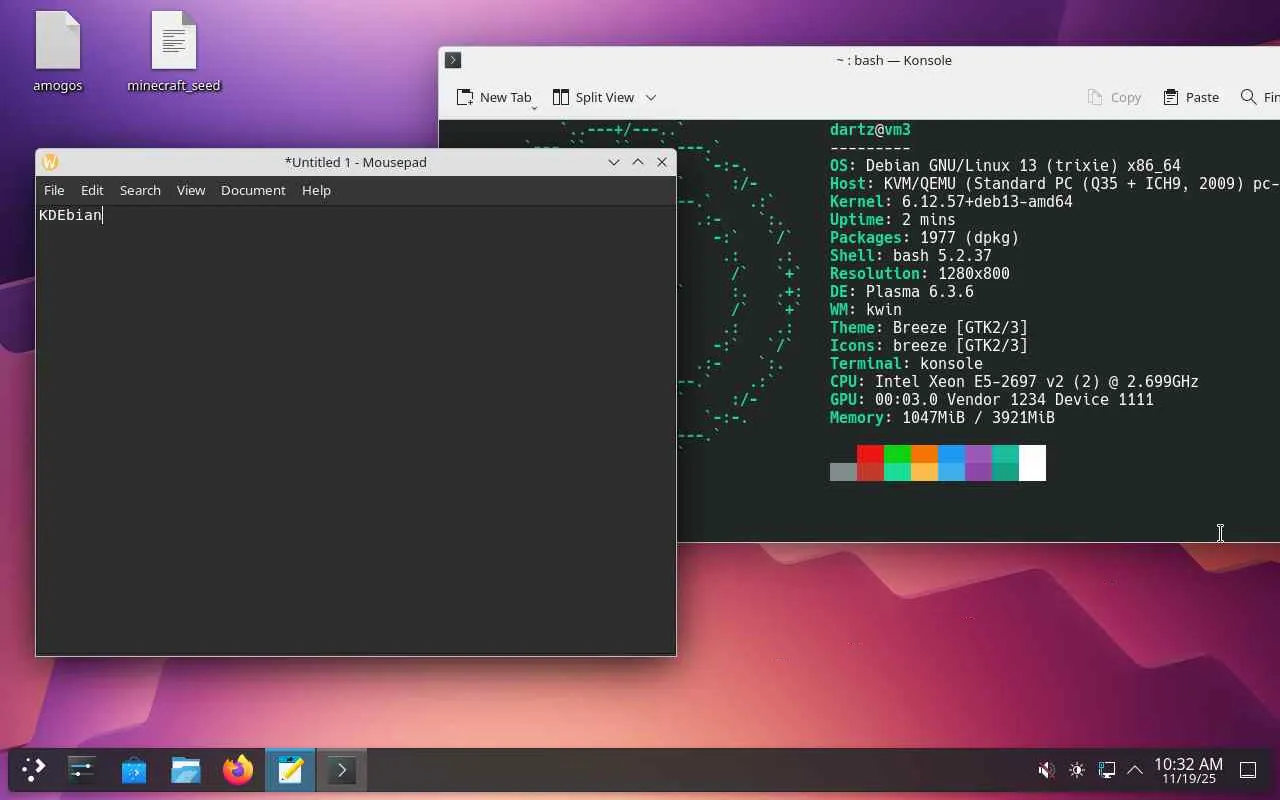Maximize the Mousepad window

click(638, 162)
